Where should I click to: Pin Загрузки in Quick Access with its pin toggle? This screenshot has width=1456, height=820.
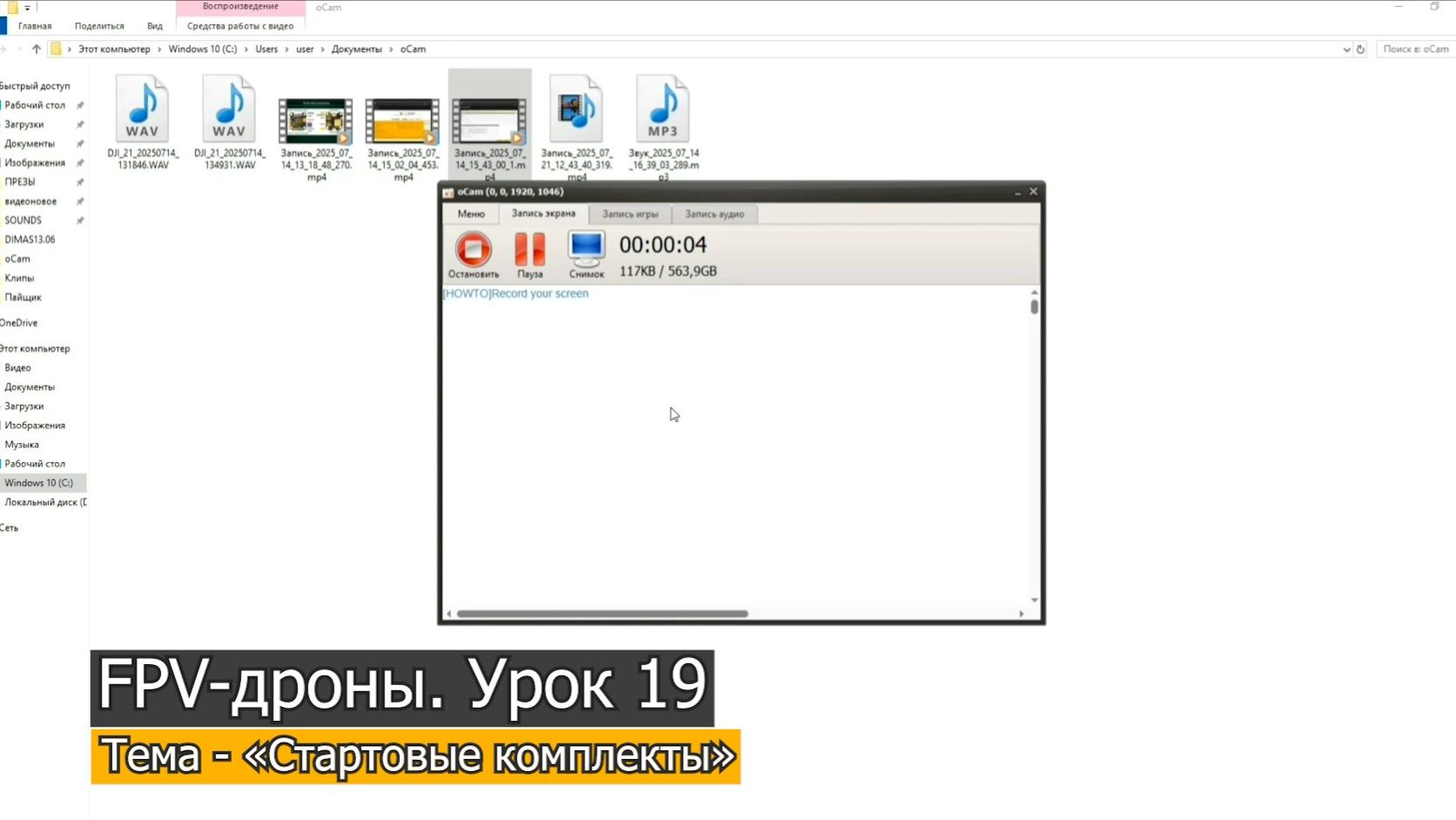pos(79,124)
